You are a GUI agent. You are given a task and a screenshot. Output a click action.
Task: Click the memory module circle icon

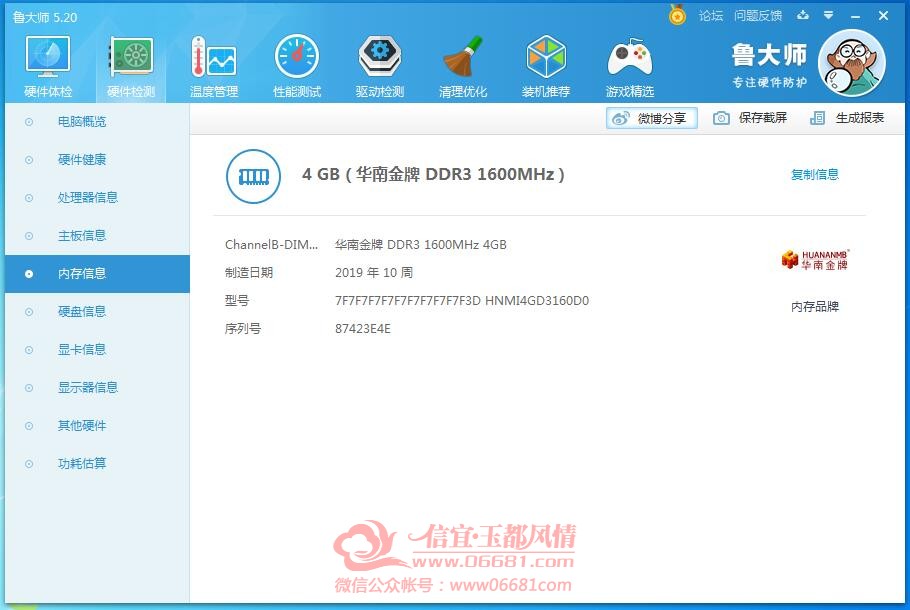pos(253,176)
